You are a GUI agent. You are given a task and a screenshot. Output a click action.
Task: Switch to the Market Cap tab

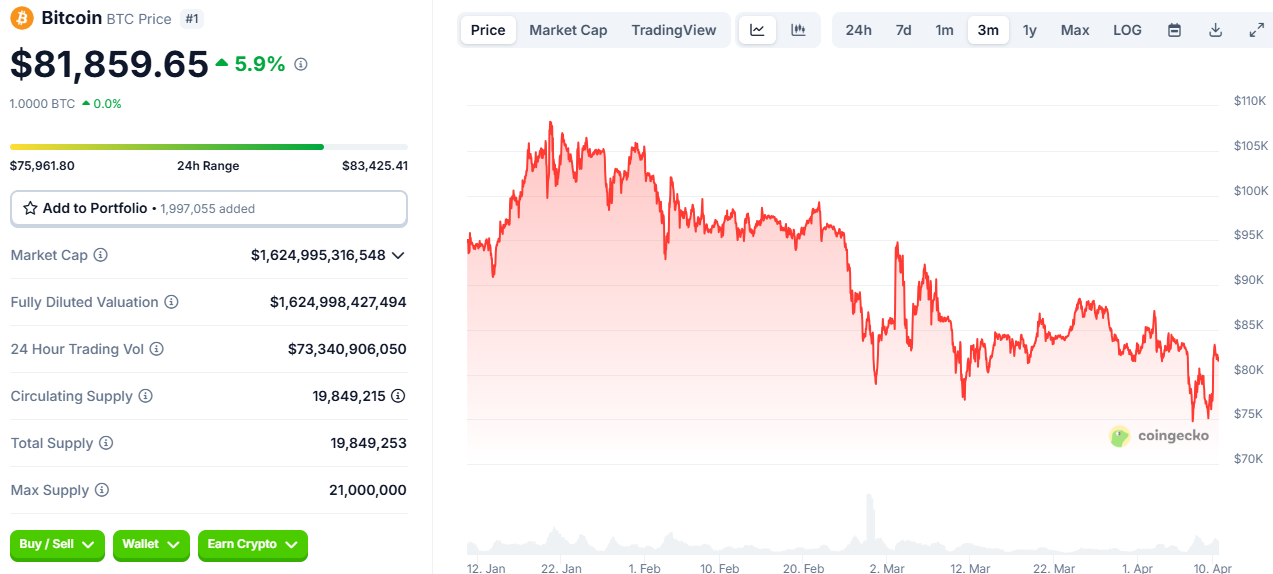point(568,30)
